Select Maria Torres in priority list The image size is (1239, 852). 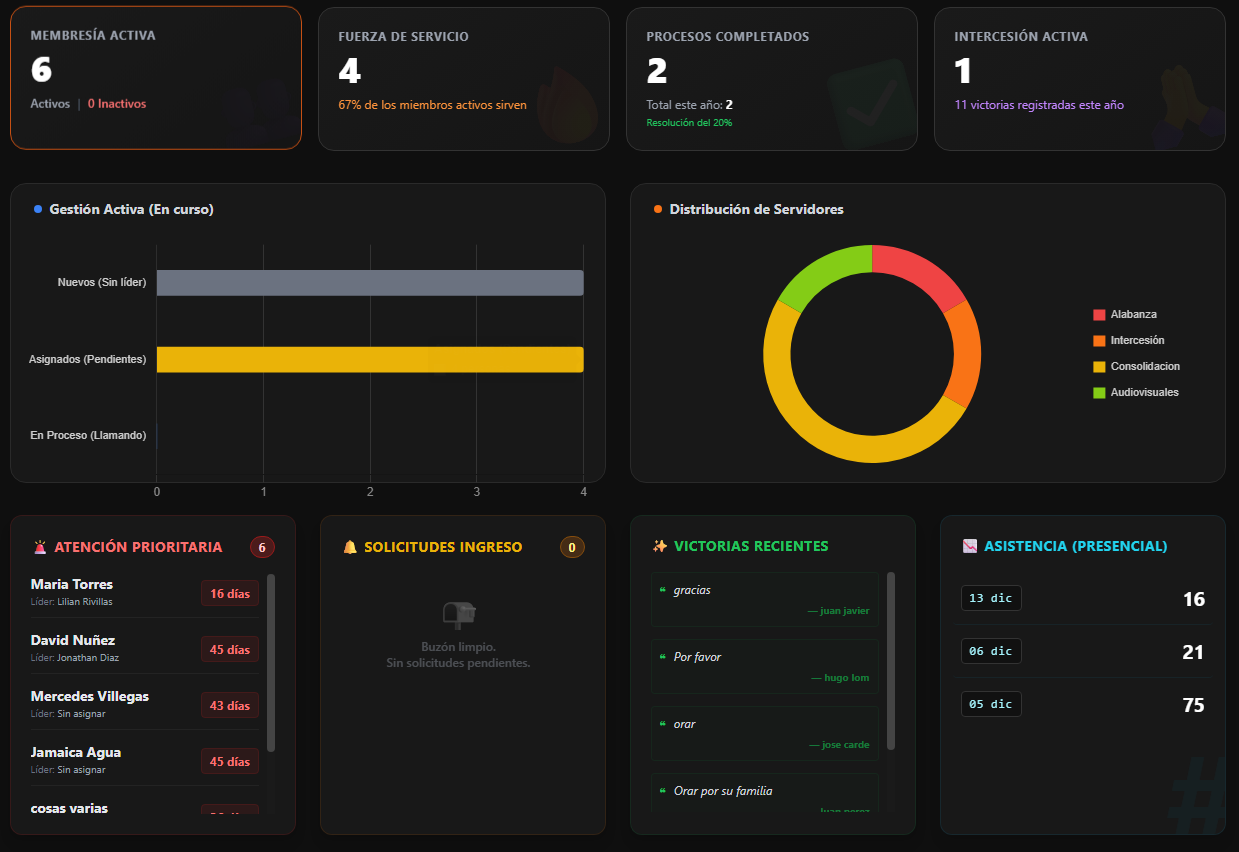click(72, 585)
